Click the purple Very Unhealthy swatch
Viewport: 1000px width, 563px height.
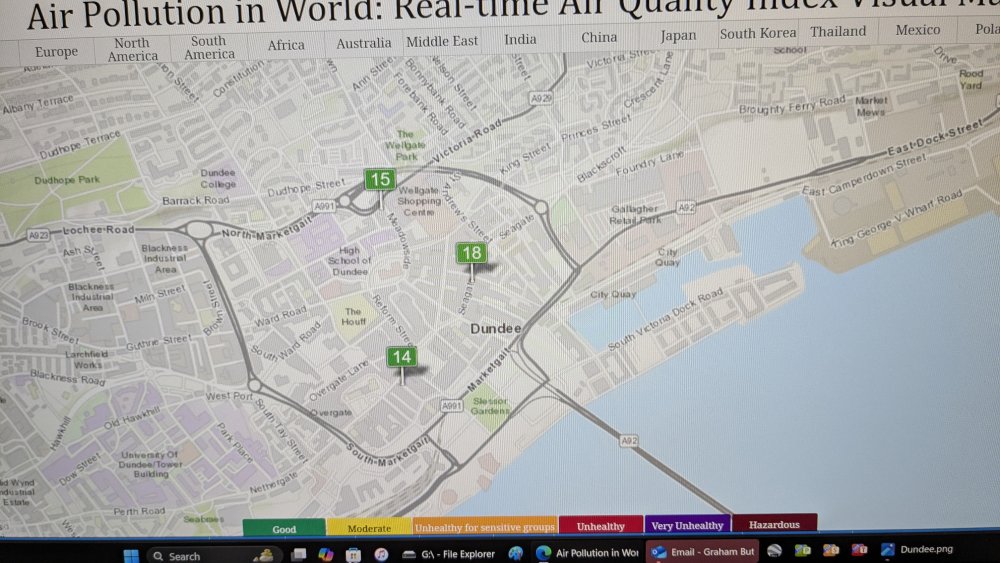(687, 525)
